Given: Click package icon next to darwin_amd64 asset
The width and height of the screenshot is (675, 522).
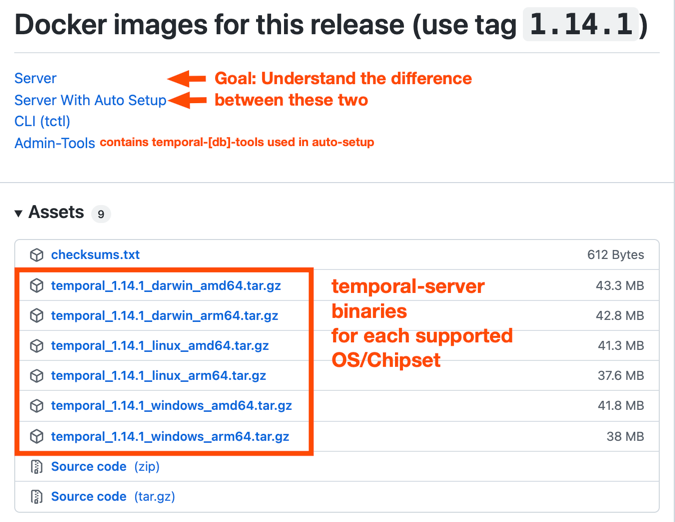Looking at the screenshot, I should (x=37, y=286).
